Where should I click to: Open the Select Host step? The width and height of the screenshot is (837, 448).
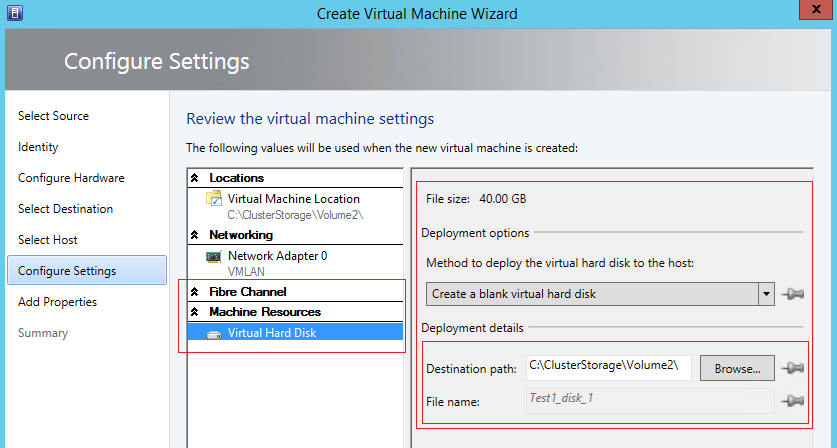coord(48,240)
